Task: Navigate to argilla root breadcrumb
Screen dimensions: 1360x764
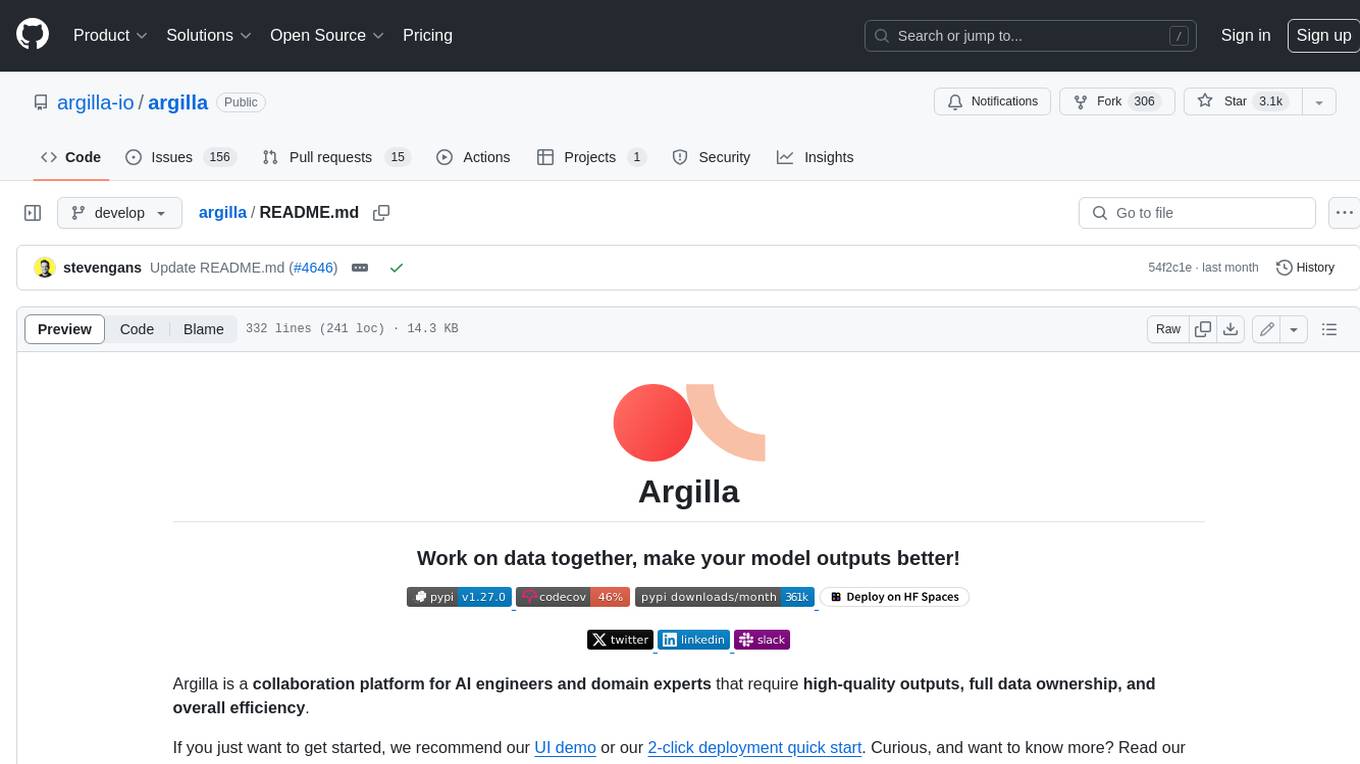Action: [x=222, y=212]
